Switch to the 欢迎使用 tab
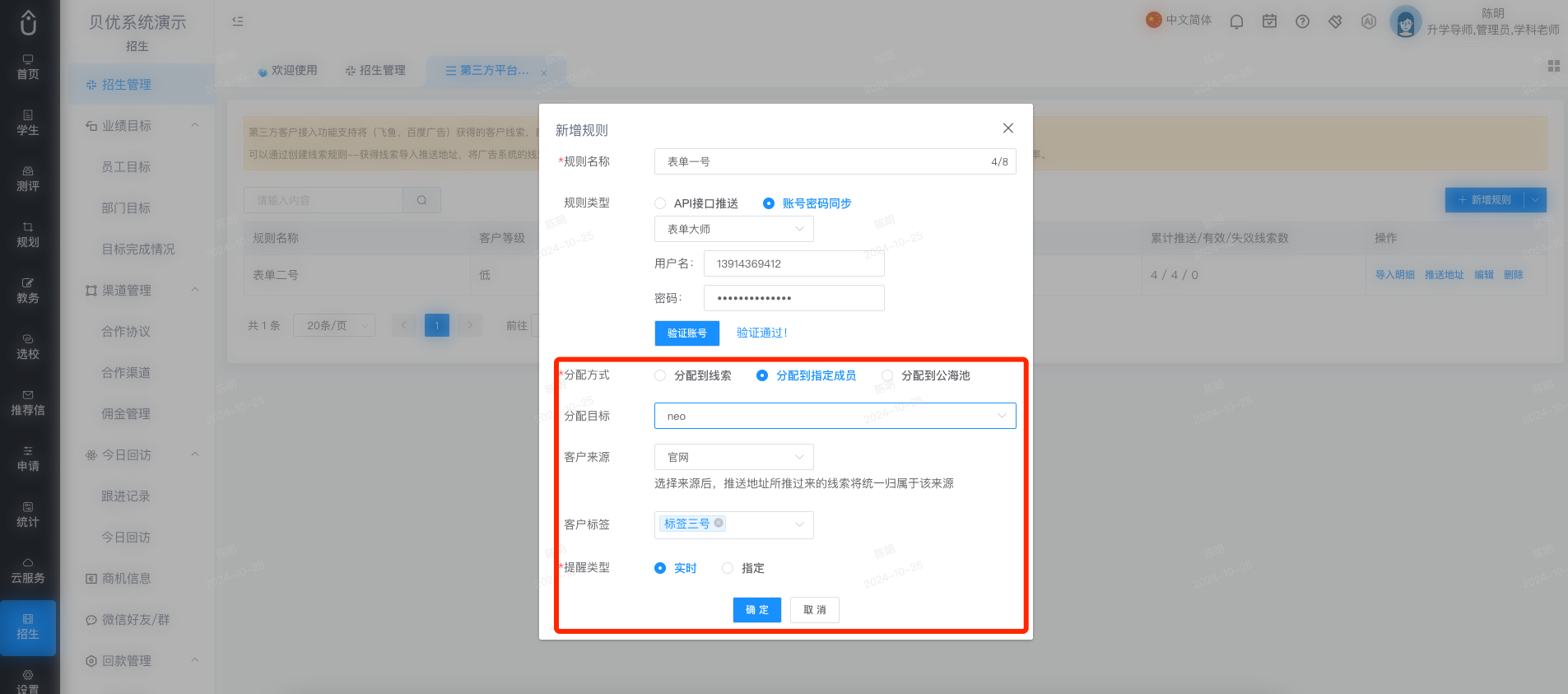This screenshot has height=694, width=1568. pyautogui.click(x=287, y=71)
